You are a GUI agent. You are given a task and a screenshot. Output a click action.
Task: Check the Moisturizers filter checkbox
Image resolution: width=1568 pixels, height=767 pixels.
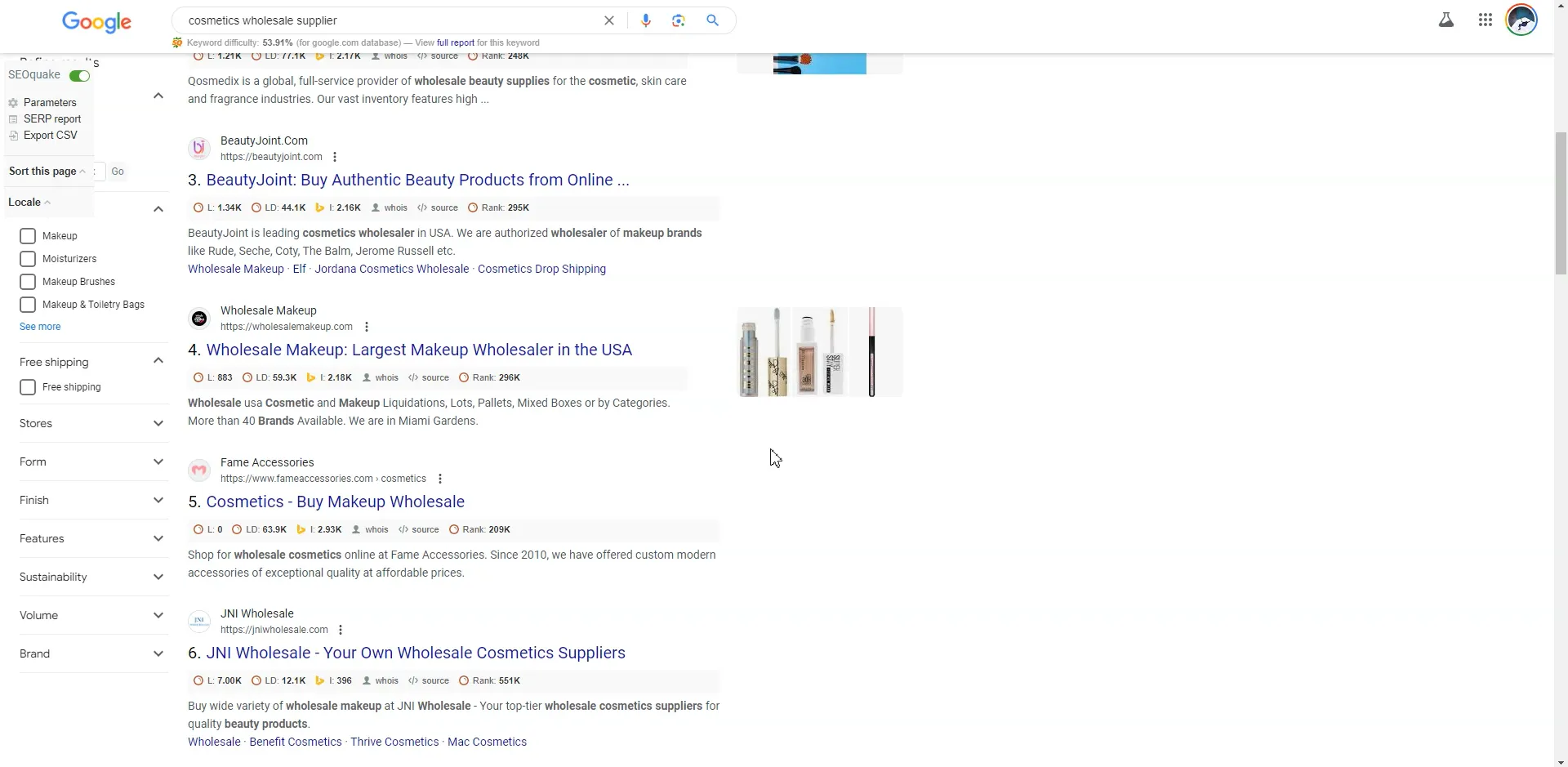click(28, 259)
